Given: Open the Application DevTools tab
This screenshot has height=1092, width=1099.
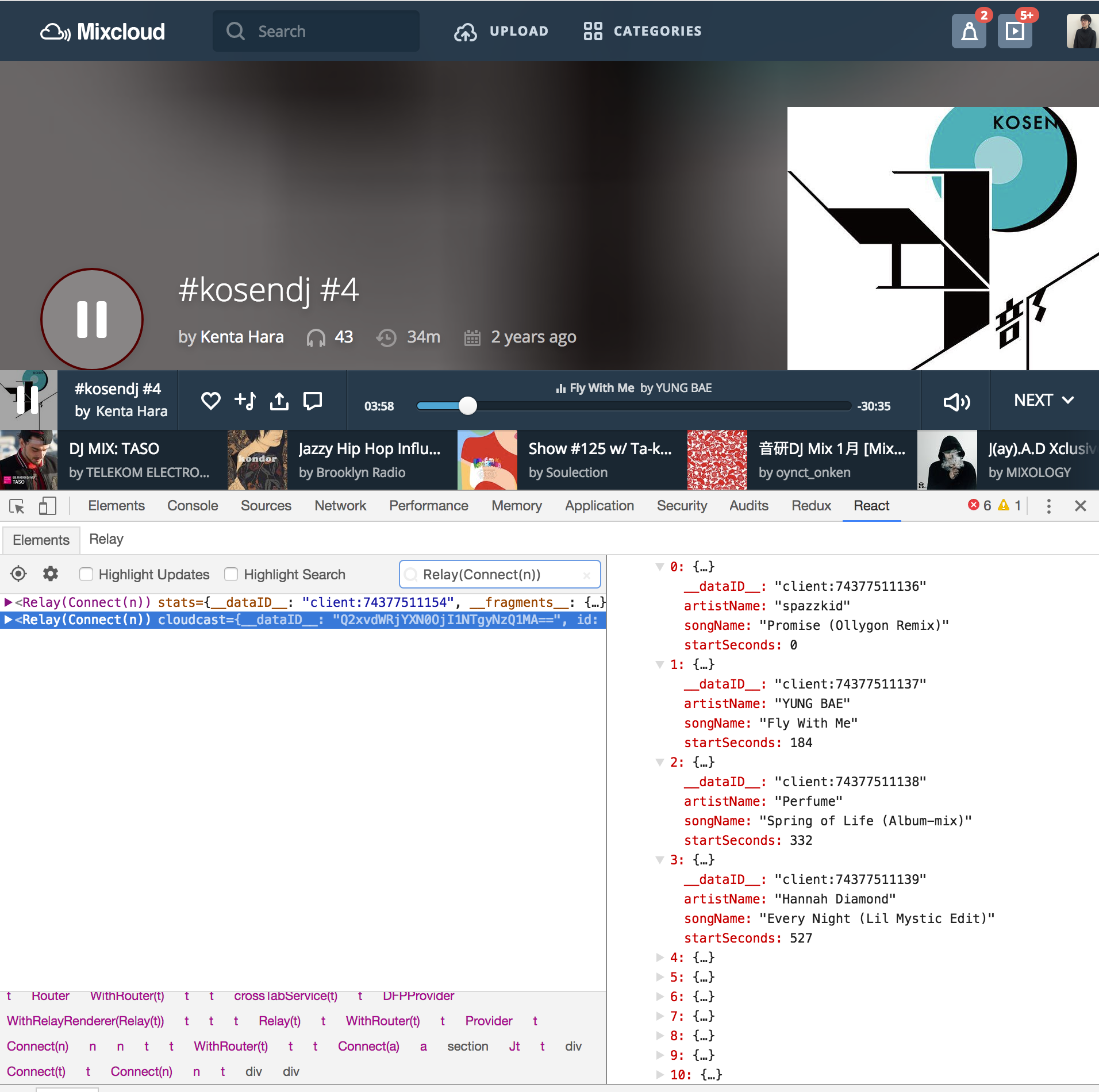Looking at the screenshot, I should coord(600,506).
